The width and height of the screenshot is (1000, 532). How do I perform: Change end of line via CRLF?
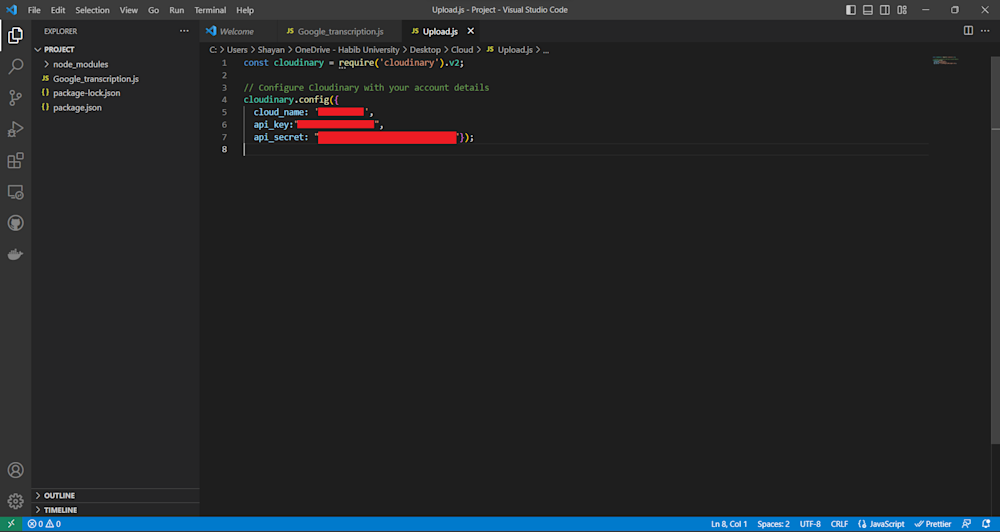(839, 524)
